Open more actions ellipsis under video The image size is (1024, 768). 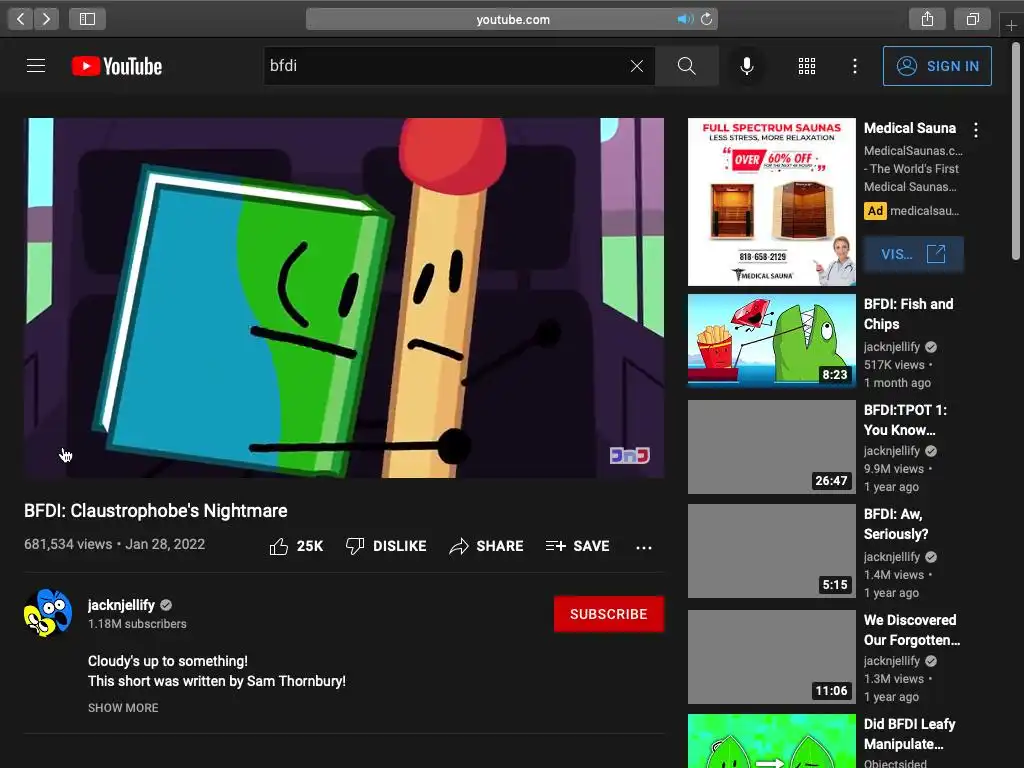pyautogui.click(x=644, y=547)
